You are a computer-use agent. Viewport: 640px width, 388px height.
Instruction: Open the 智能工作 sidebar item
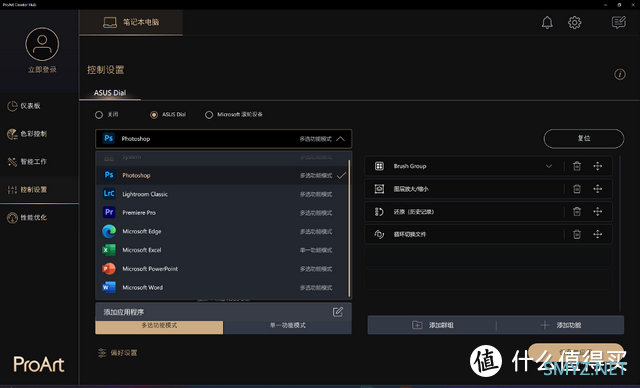pyautogui.click(x=39, y=162)
